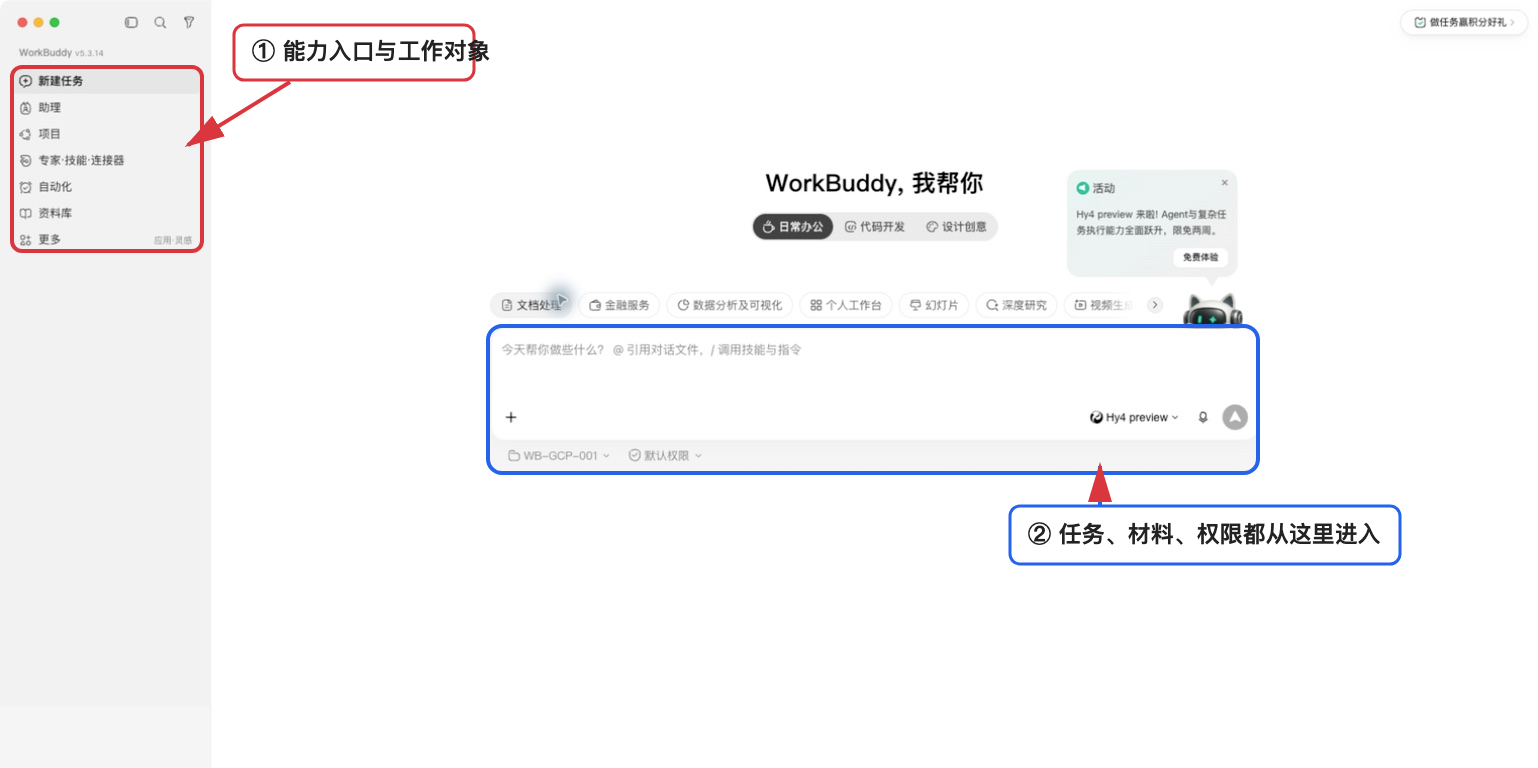
Task: Open the 更多 more menu item
Action: (107, 240)
